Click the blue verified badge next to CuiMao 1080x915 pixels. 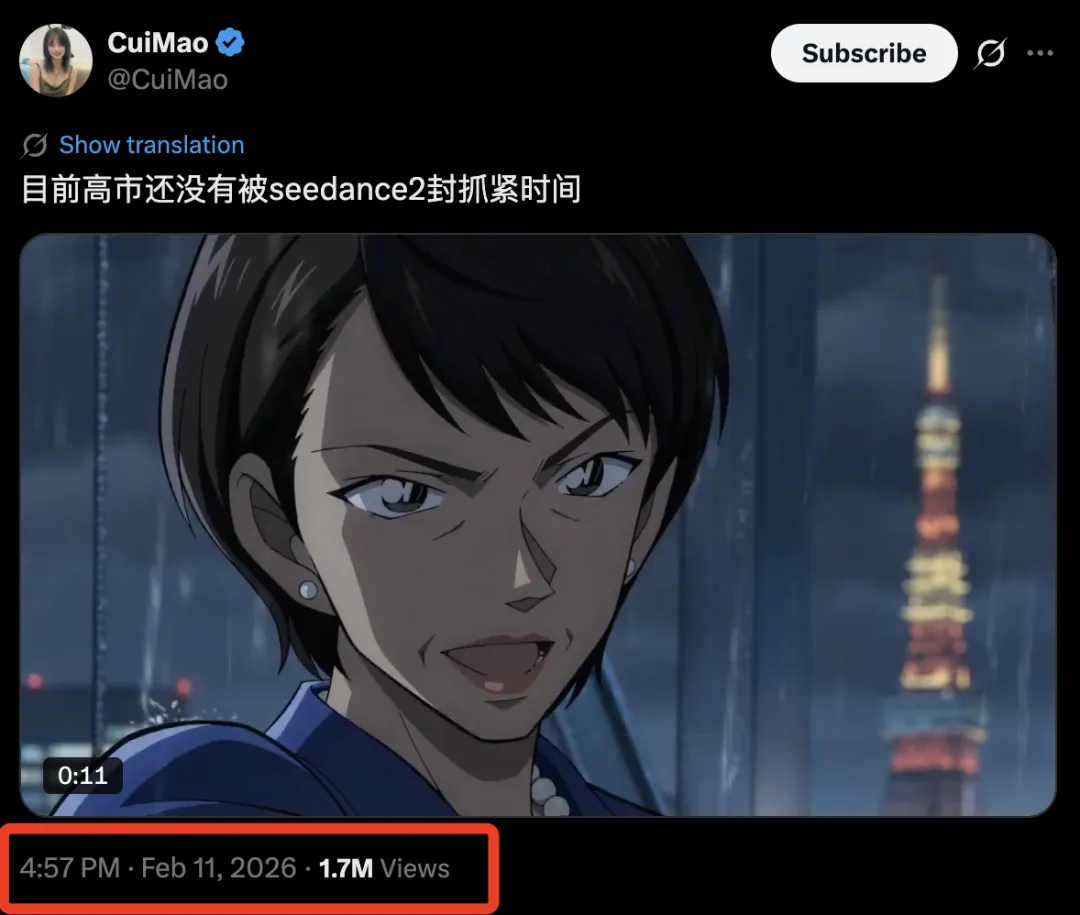pos(230,43)
